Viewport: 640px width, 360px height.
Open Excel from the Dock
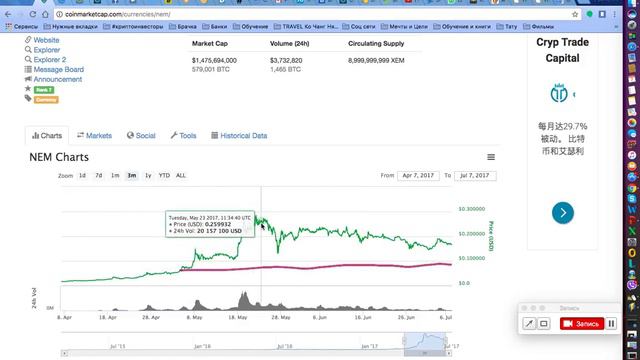632,231
